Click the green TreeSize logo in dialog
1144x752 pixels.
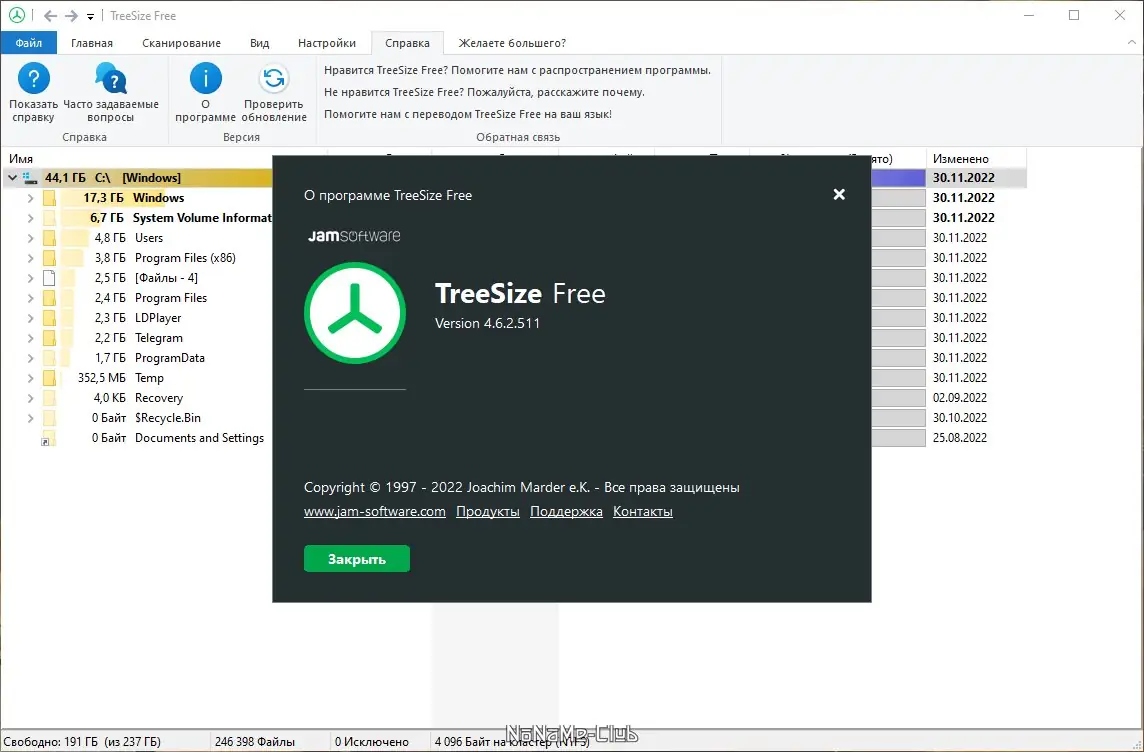point(355,313)
